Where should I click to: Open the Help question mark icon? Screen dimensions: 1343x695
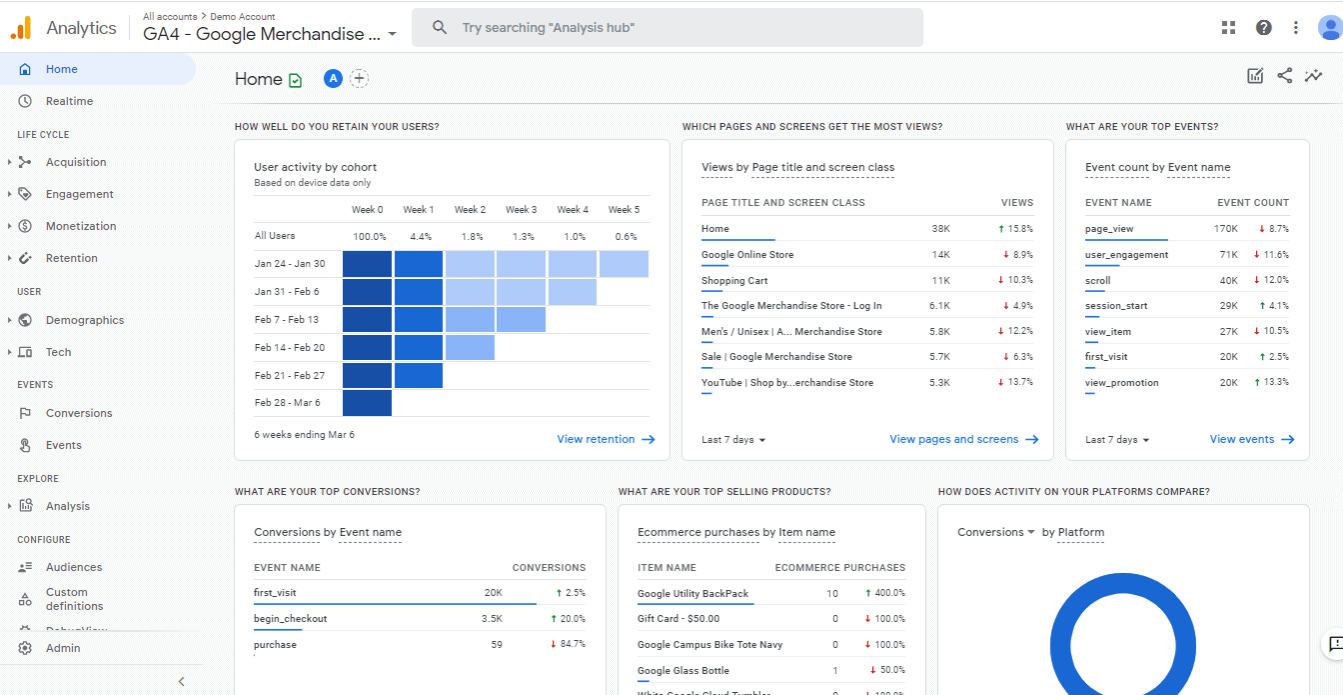[x=1264, y=28]
